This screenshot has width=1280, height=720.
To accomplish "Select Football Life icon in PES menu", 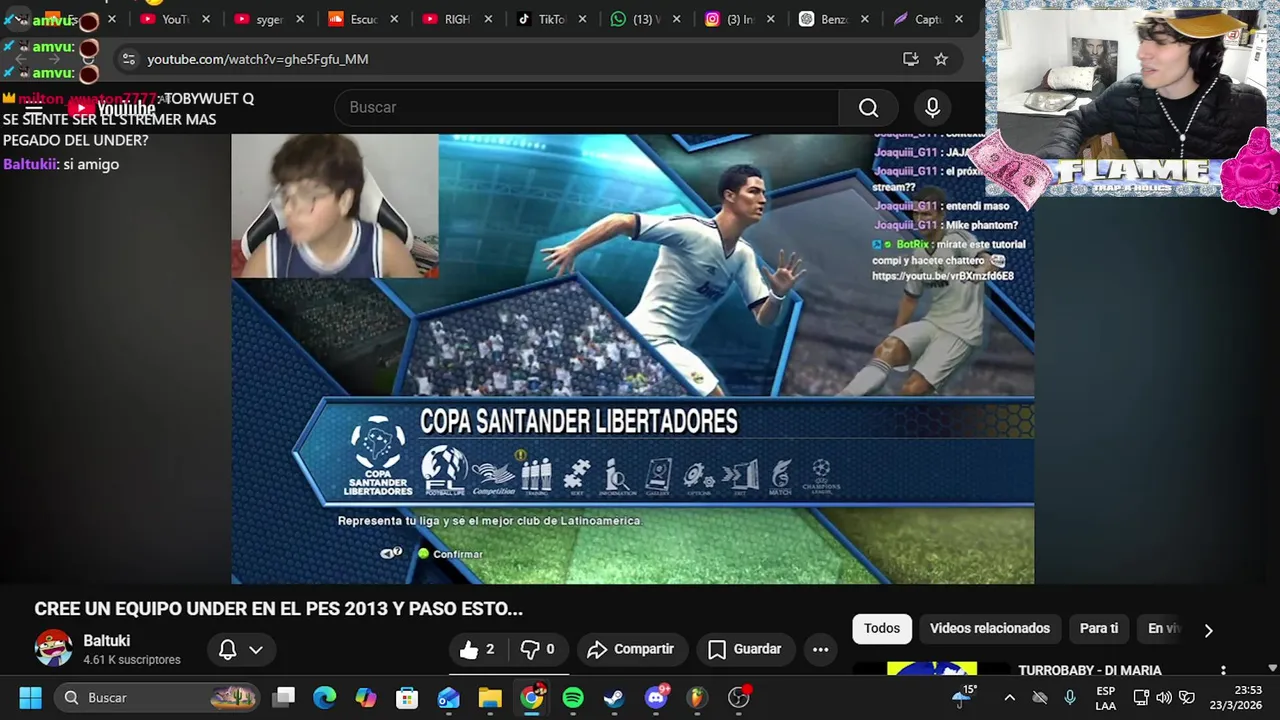I will 444,471.
